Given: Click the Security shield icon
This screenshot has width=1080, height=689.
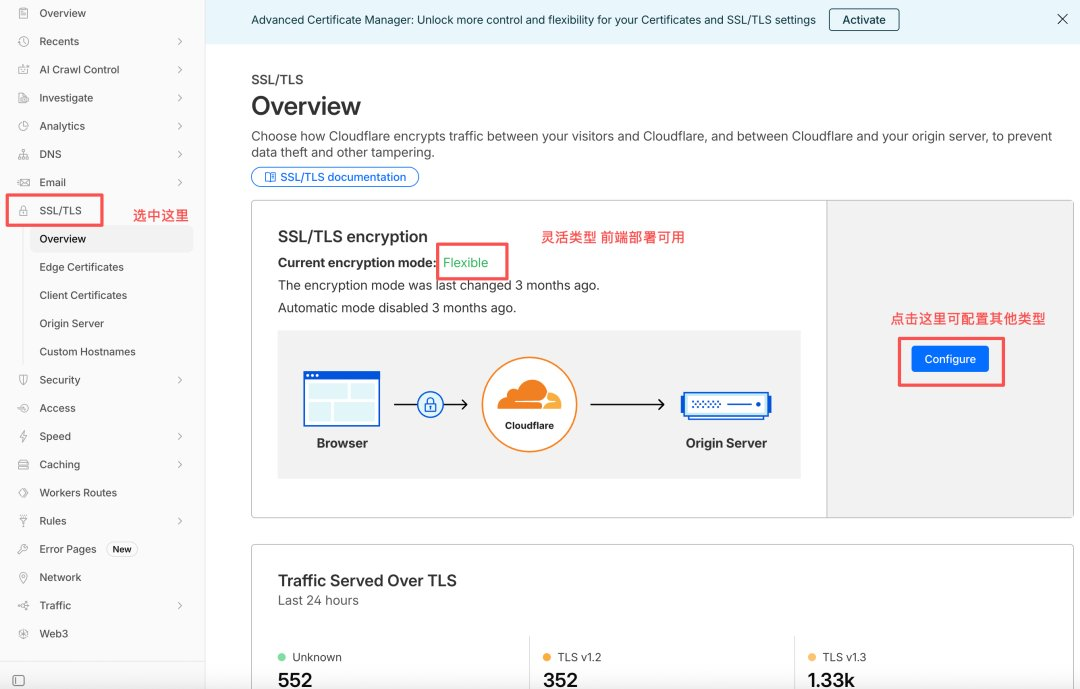Looking at the screenshot, I should pos(23,380).
